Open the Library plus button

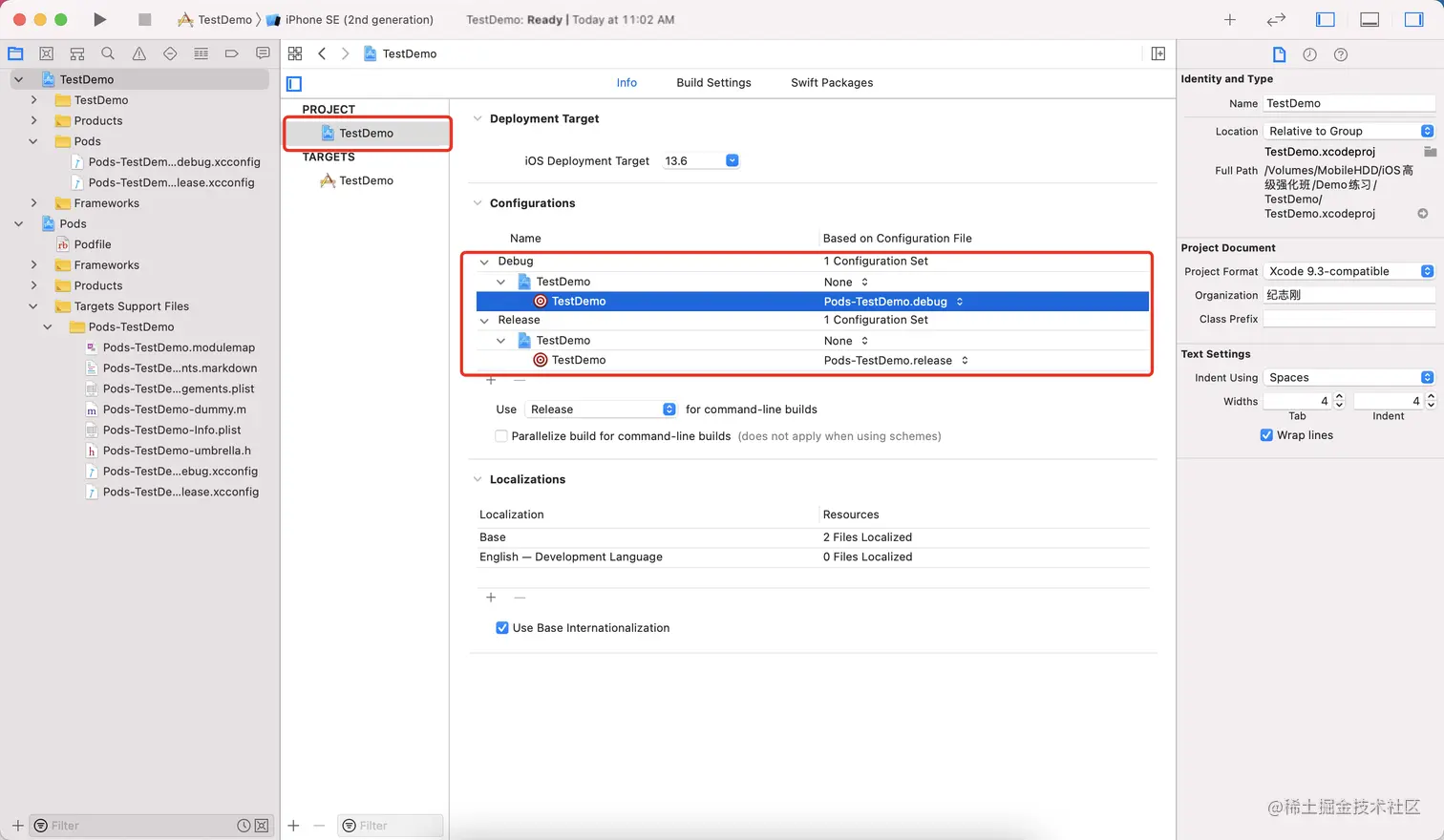click(1230, 19)
